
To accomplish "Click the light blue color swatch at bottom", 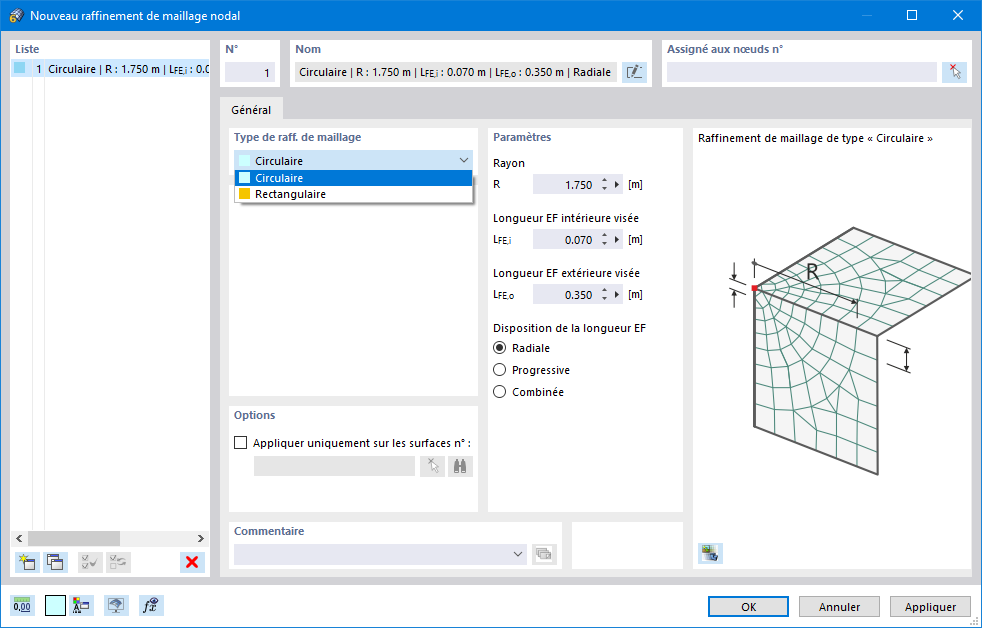I will coord(55,605).
